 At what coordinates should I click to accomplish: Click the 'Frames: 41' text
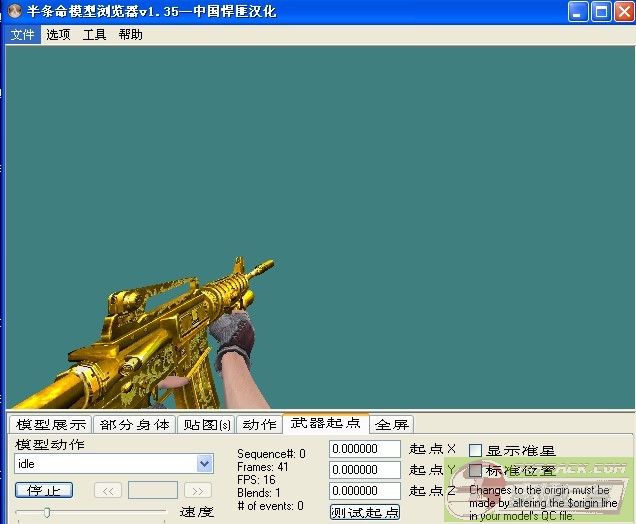[262, 467]
